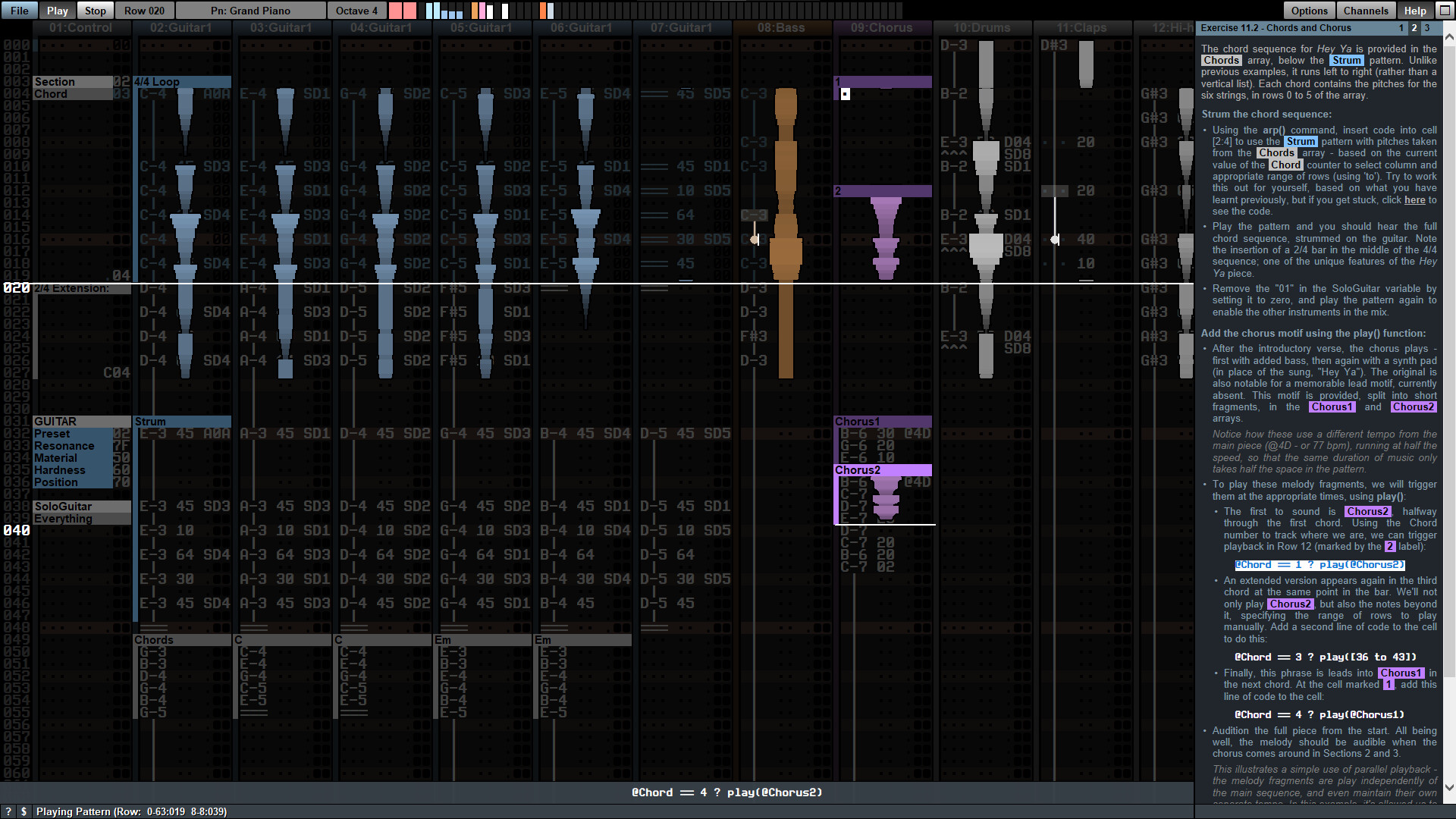Image resolution: width=1456 pixels, height=819 pixels.
Task: Click the Stop transport icon
Action: (94, 10)
